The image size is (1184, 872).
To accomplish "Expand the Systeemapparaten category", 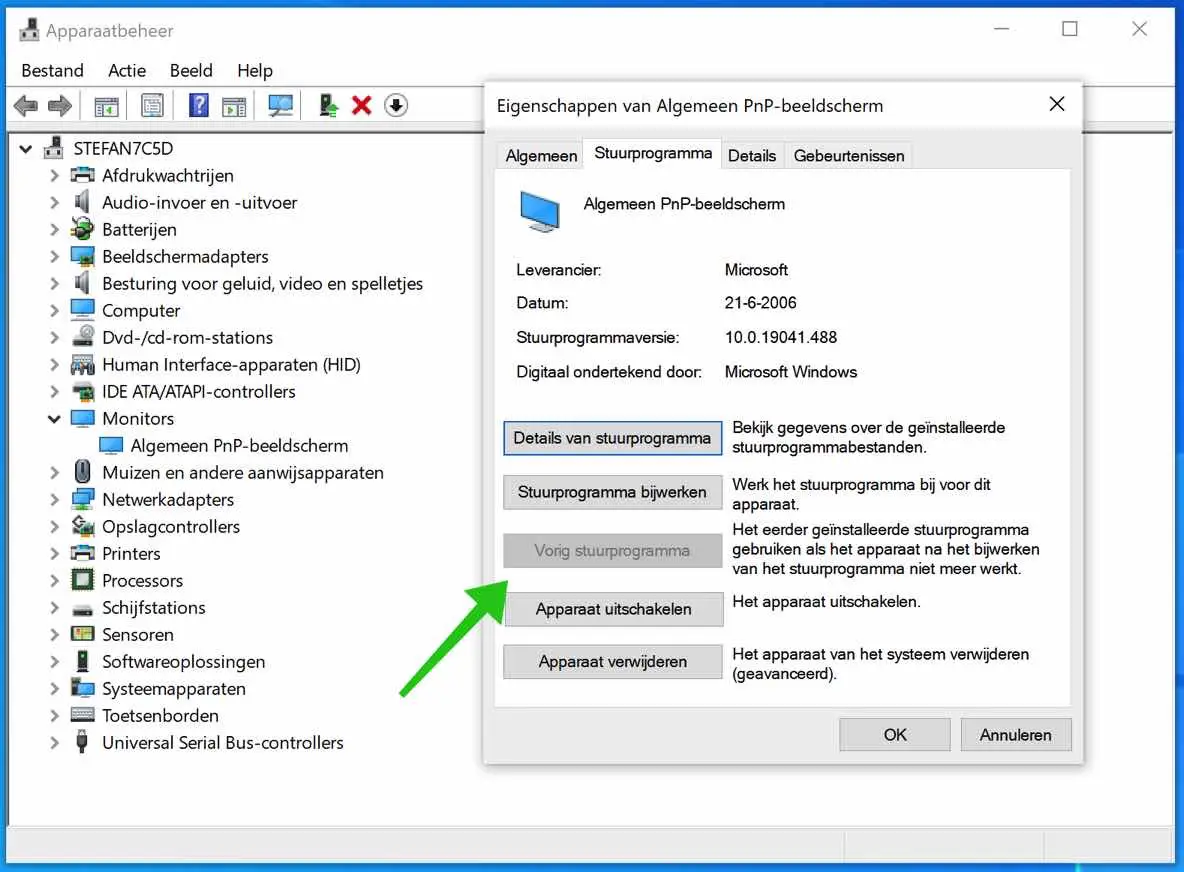I will click(54, 688).
